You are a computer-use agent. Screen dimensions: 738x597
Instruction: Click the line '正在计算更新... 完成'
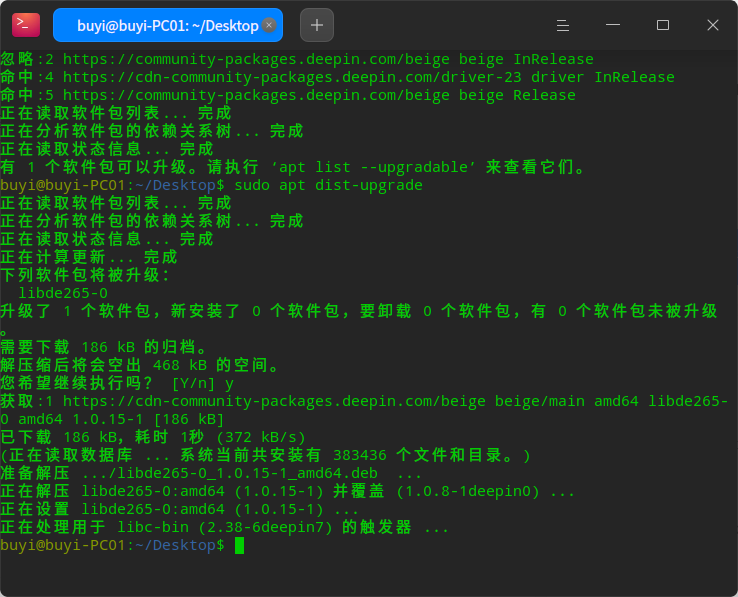89,257
